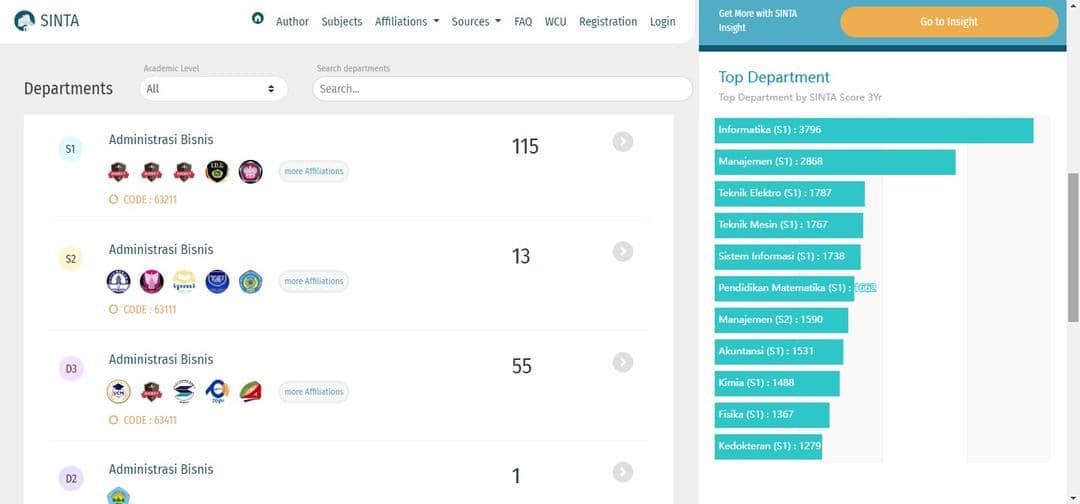
Task: Expand the Sources menu
Action: pyautogui.click(x=476, y=21)
